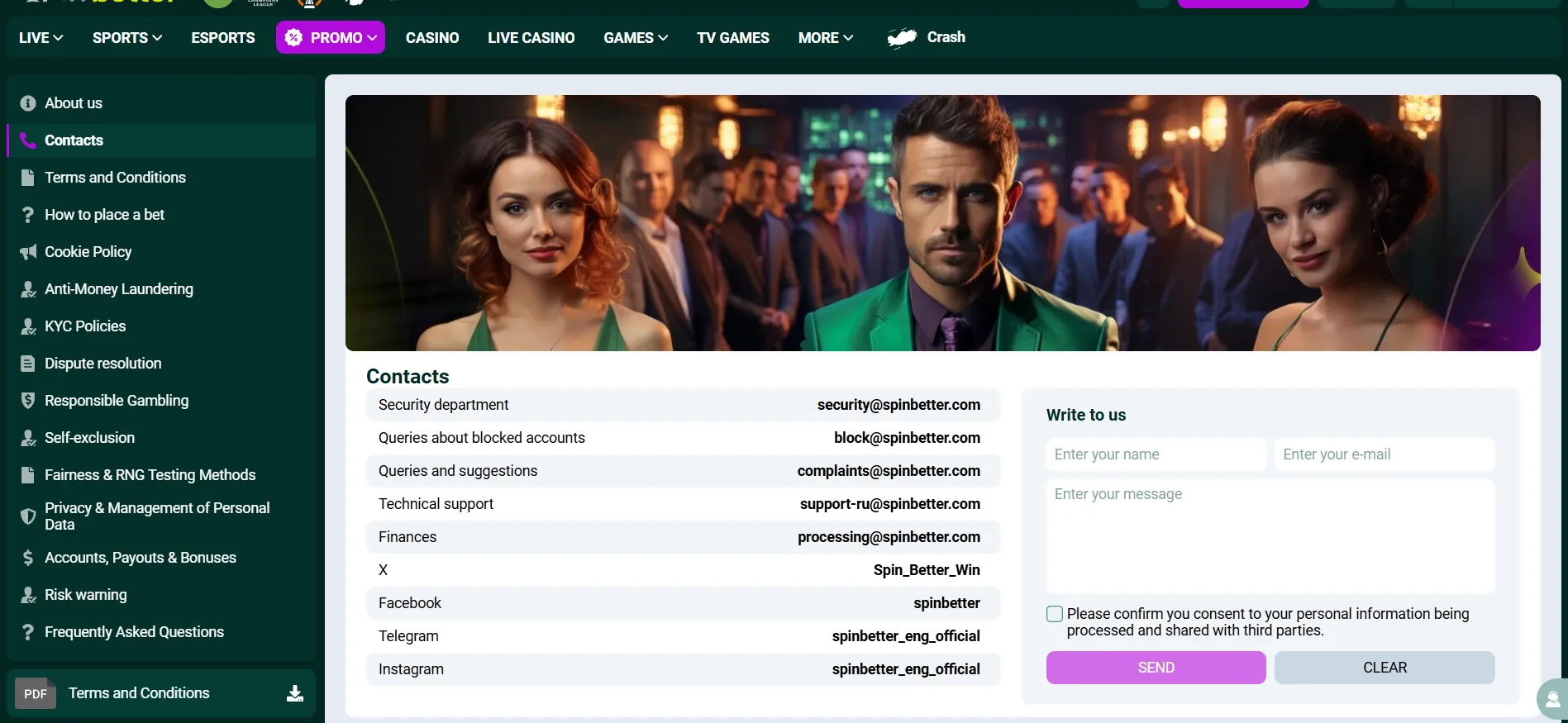Image resolution: width=1568 pixels, height=723 pixels.
Task: Open the Spin_Better_Win X profile
Action: [x=927, y=570]
